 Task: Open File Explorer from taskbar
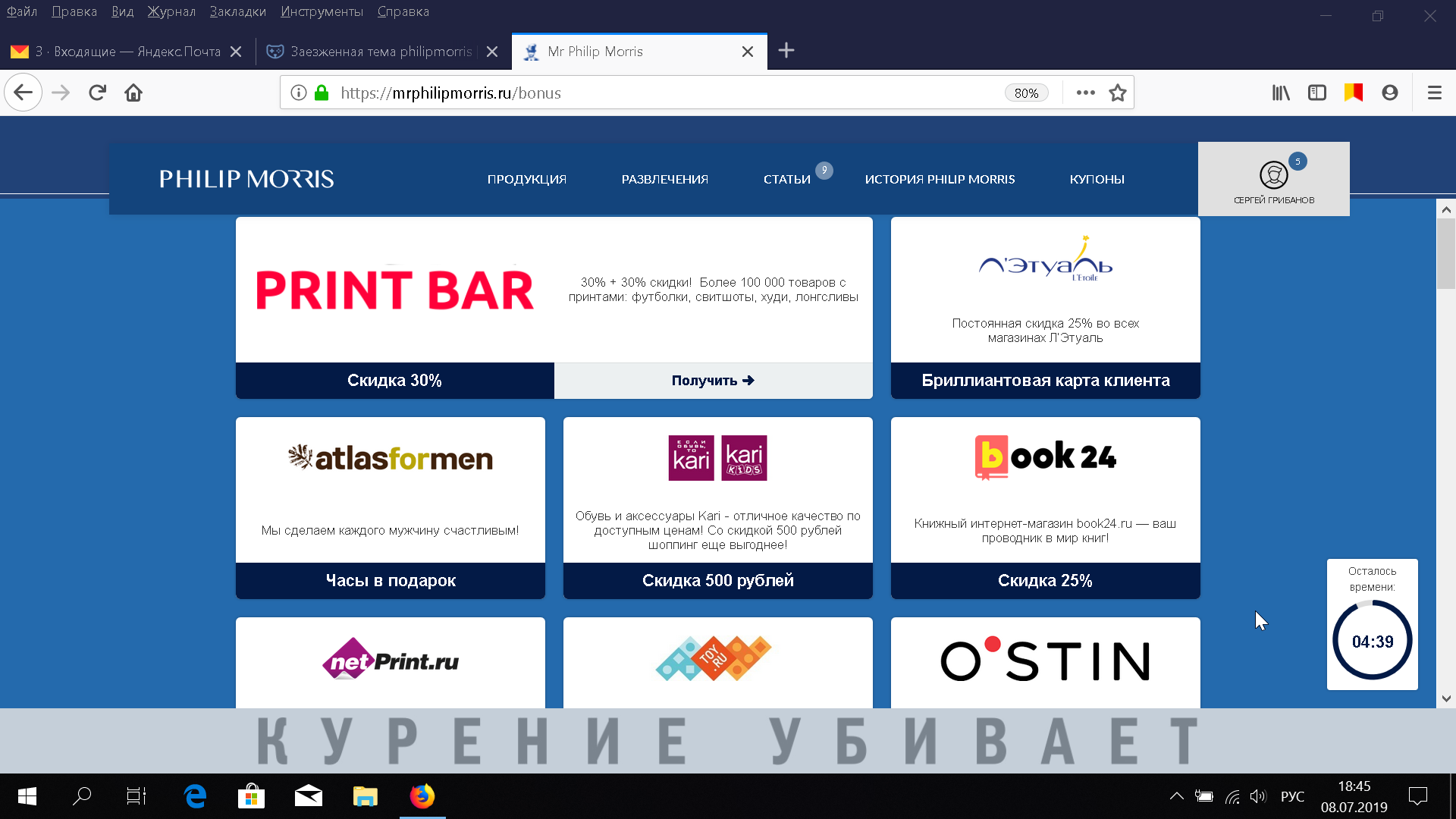tap(366, 796)
